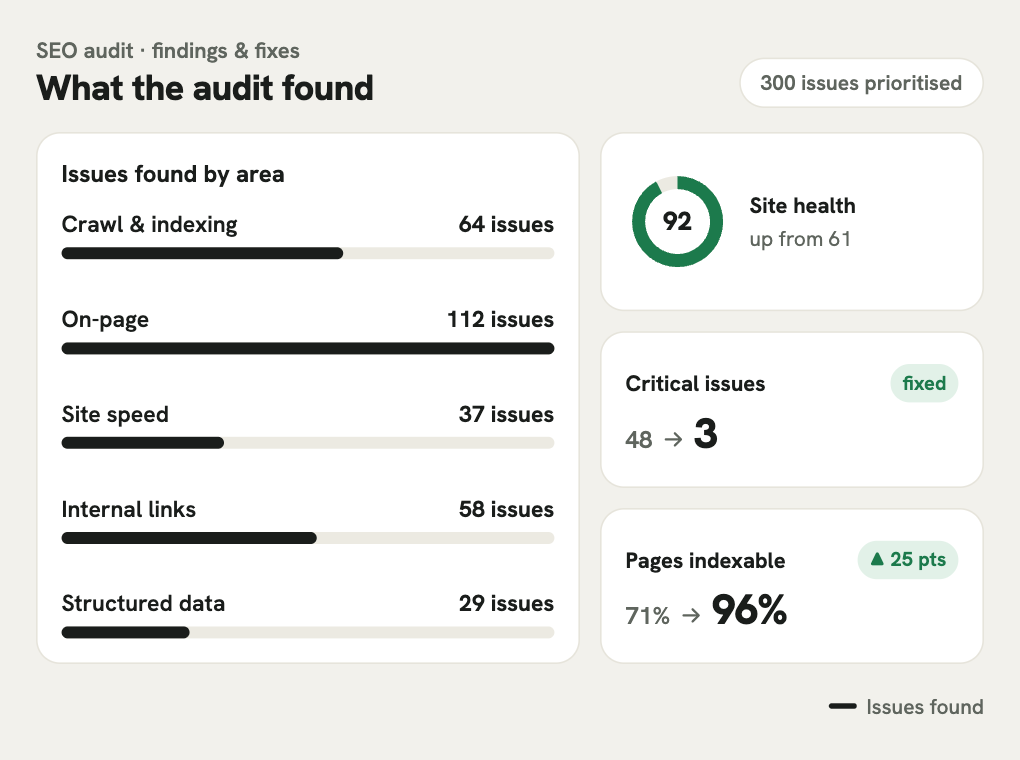1020x760 pixels.
Task: Click the '64 issues' value
Action: coord(506,224)
